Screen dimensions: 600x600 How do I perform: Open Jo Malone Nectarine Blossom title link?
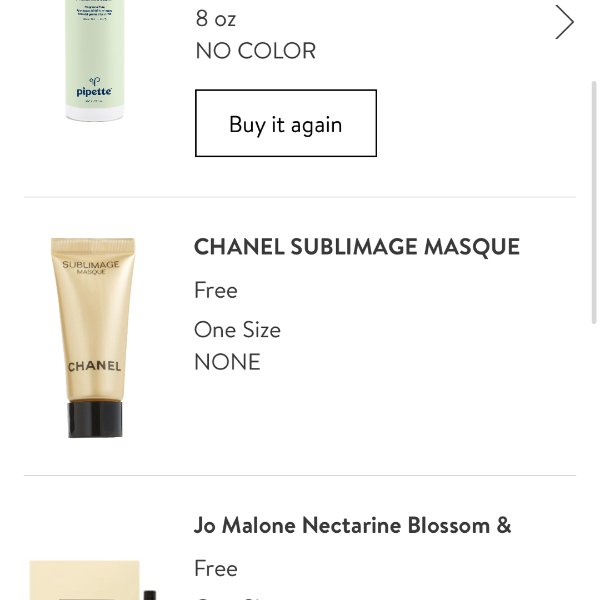[352, 525]
